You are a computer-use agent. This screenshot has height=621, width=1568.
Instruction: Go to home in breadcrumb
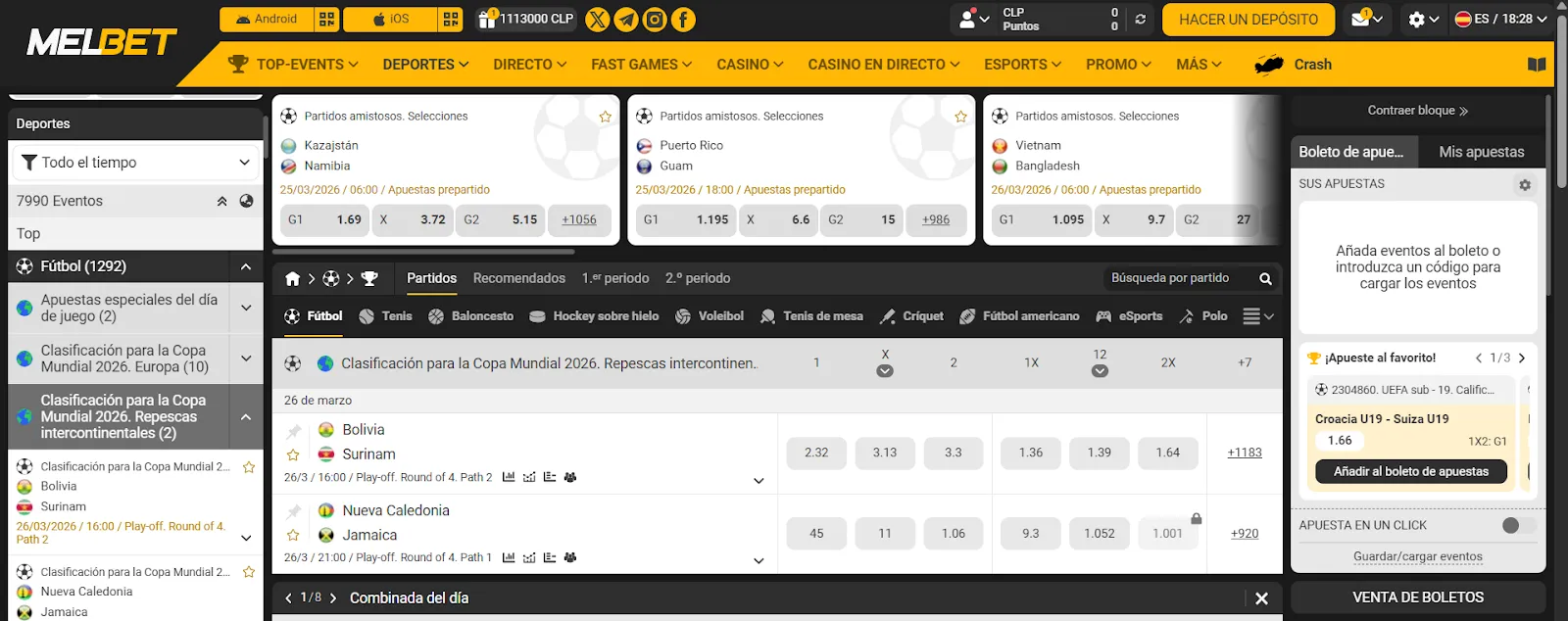[292, 279]
